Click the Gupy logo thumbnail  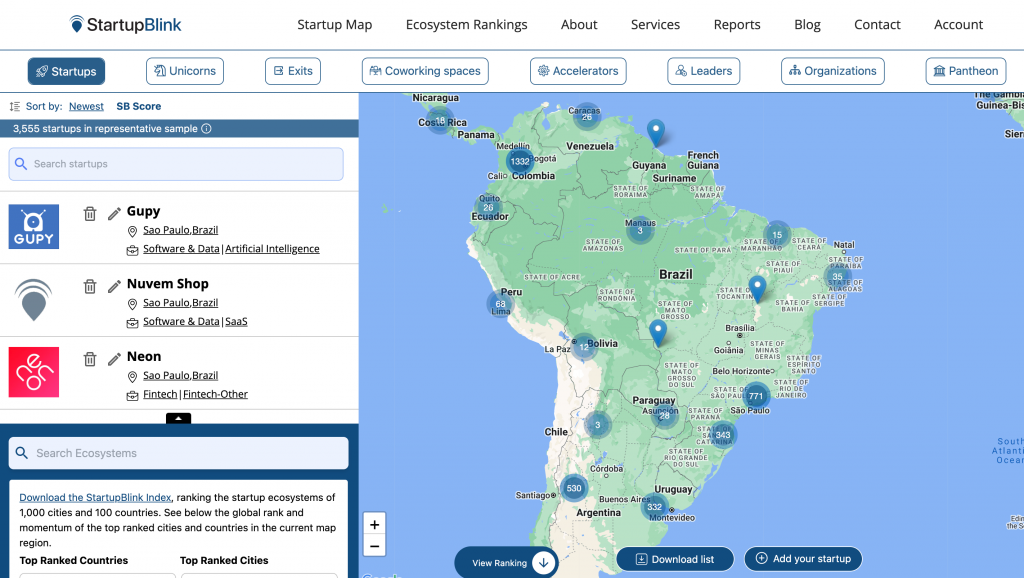(x=34, y=227)
